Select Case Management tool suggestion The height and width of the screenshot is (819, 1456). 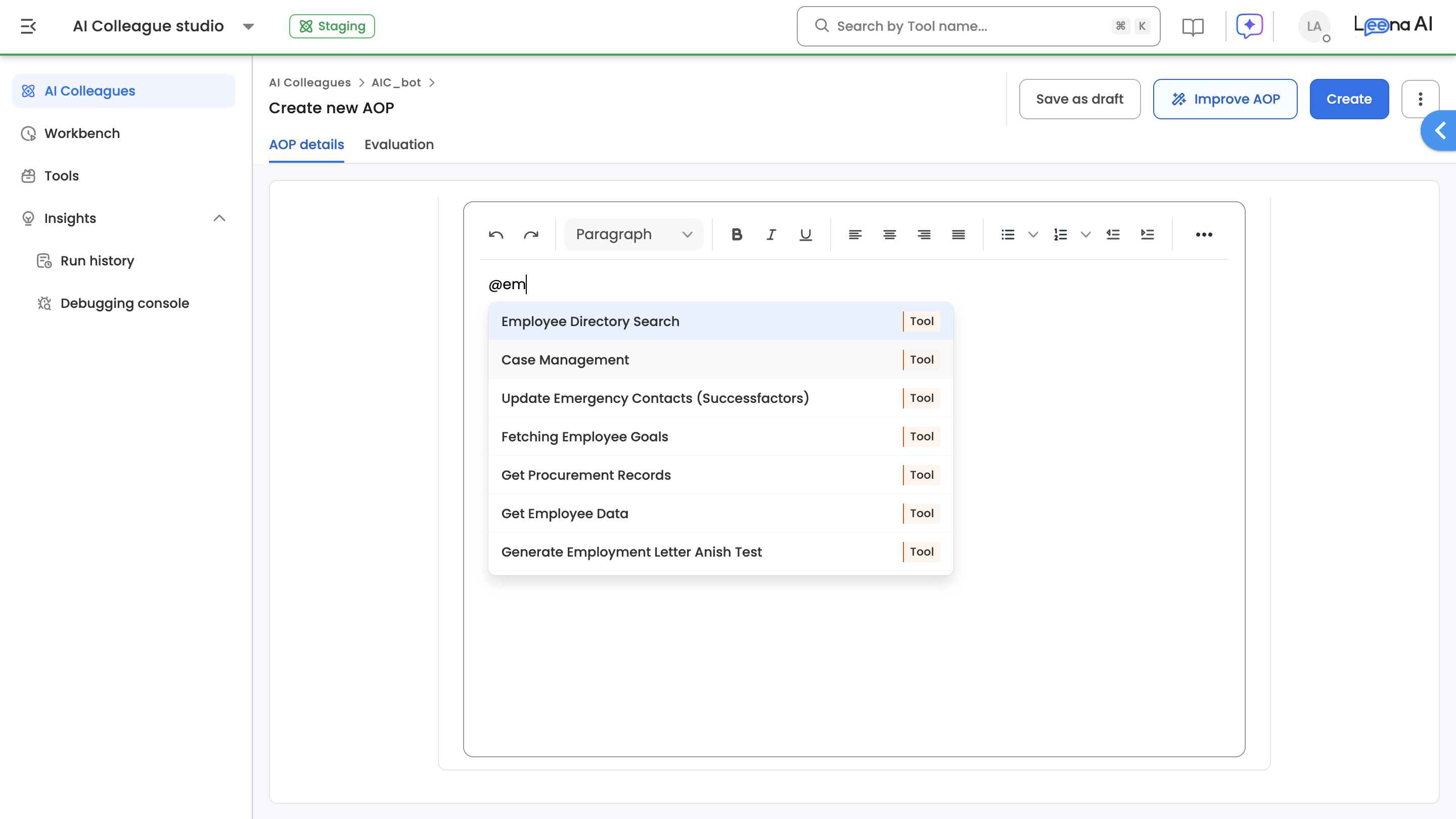tap(720, 359)
